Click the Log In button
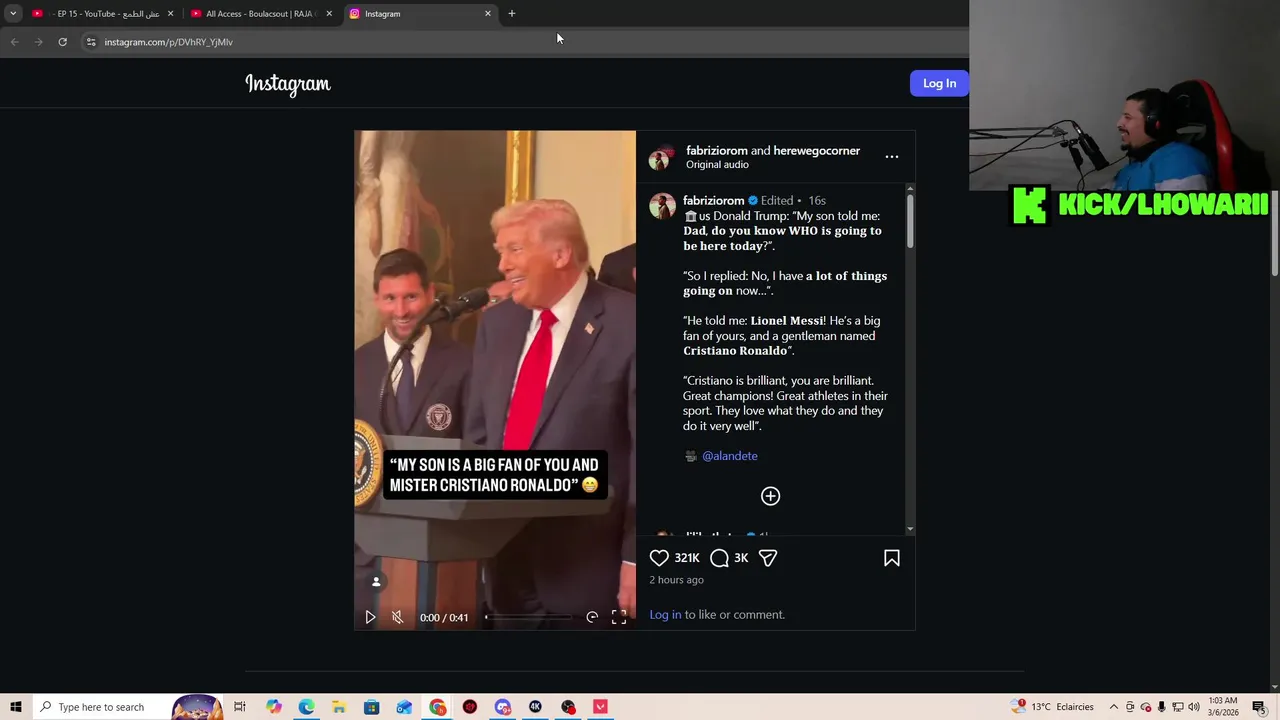This screenshot has height=720, width=1280. (x=939, y=83)
